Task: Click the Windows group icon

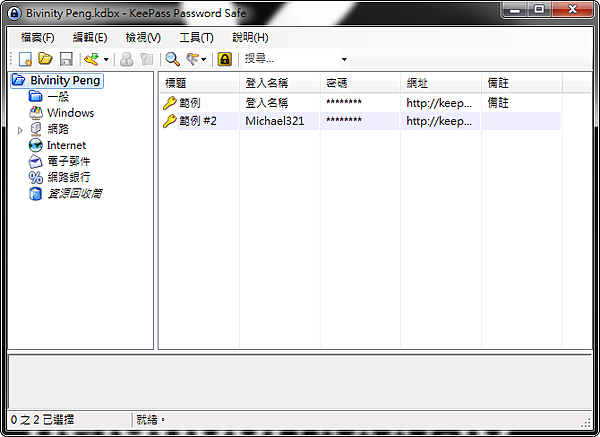Action: [36, 113]
